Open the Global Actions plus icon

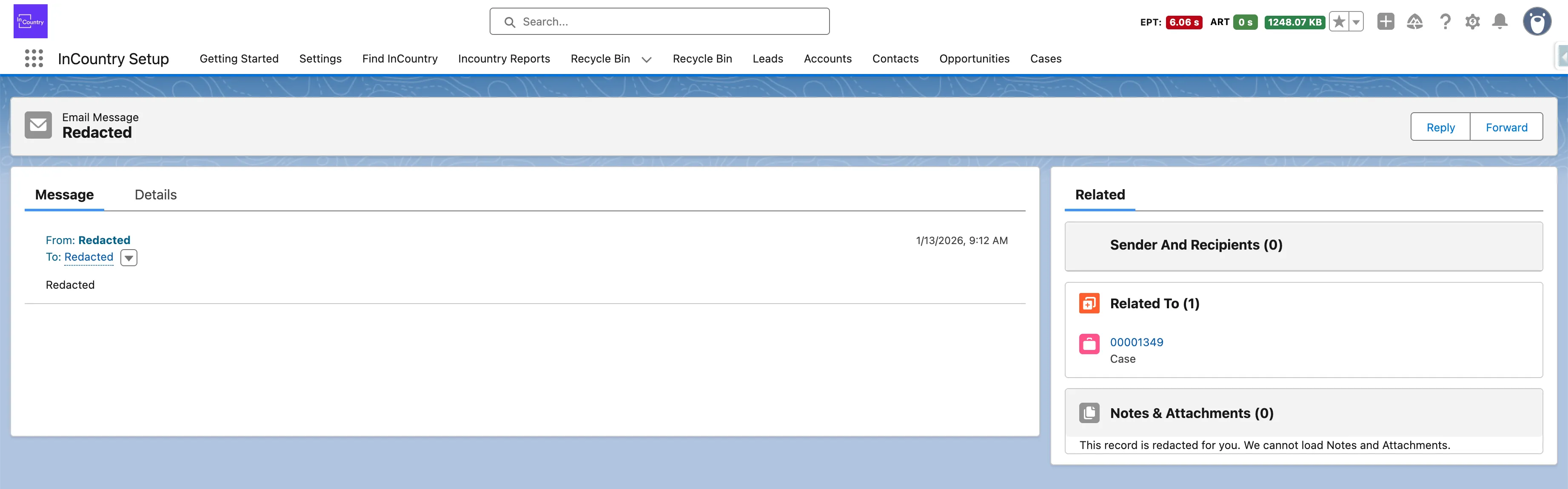[1386, 22]
